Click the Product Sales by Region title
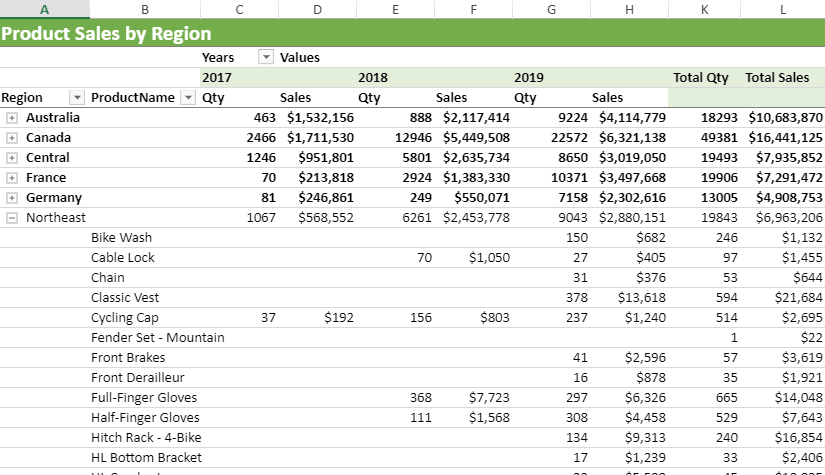The height and width of the screenshot is (475, 825). (106, 33)
